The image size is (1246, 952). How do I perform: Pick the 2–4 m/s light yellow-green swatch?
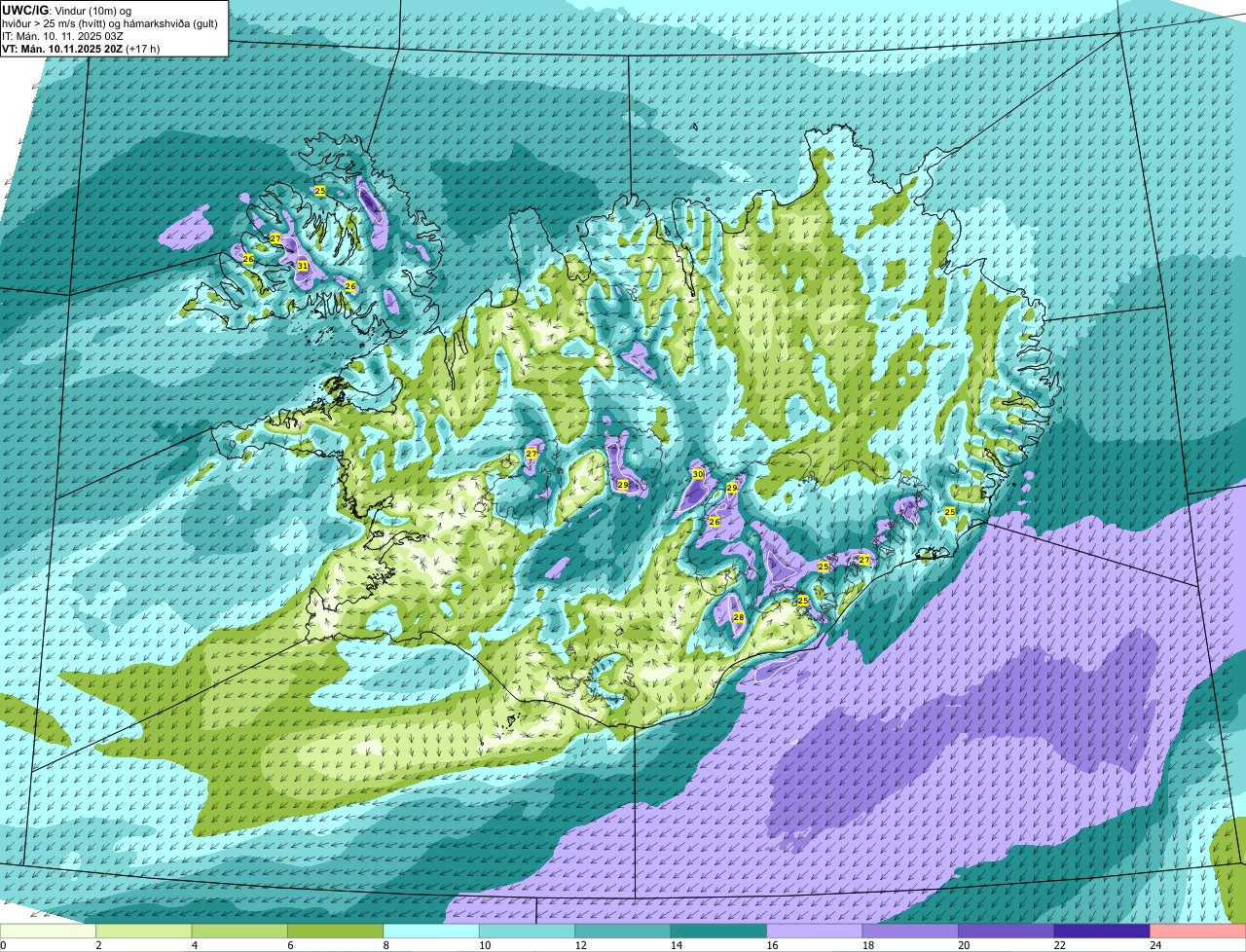pyautogui.click(x=144, y=931)
